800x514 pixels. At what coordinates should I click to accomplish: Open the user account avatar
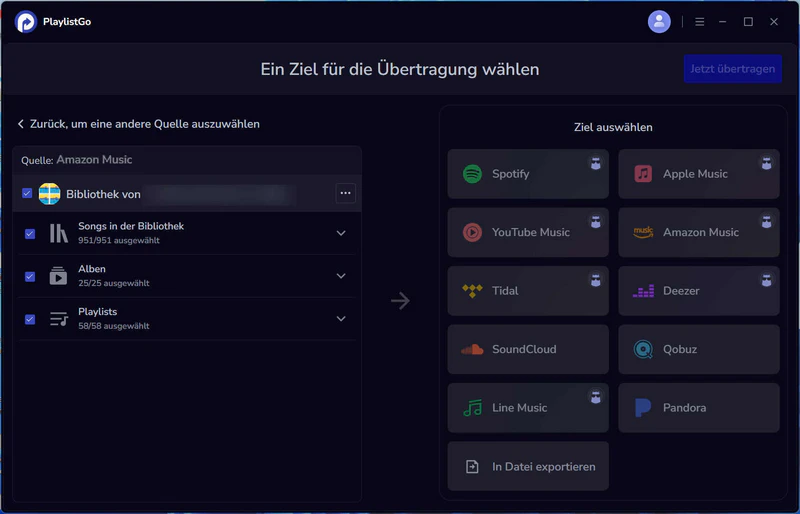tap(659, 21)
